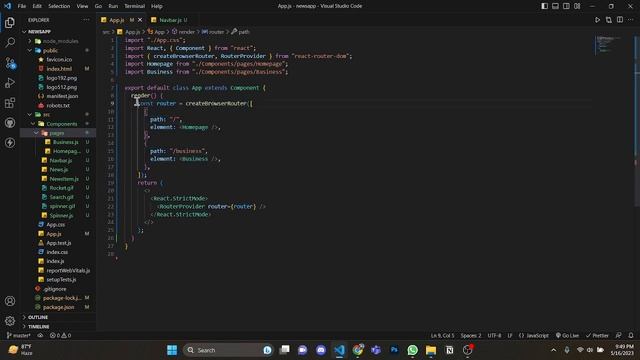640x360 pixels.
Task: Open the Selection menu
Action: pos(59,6)
